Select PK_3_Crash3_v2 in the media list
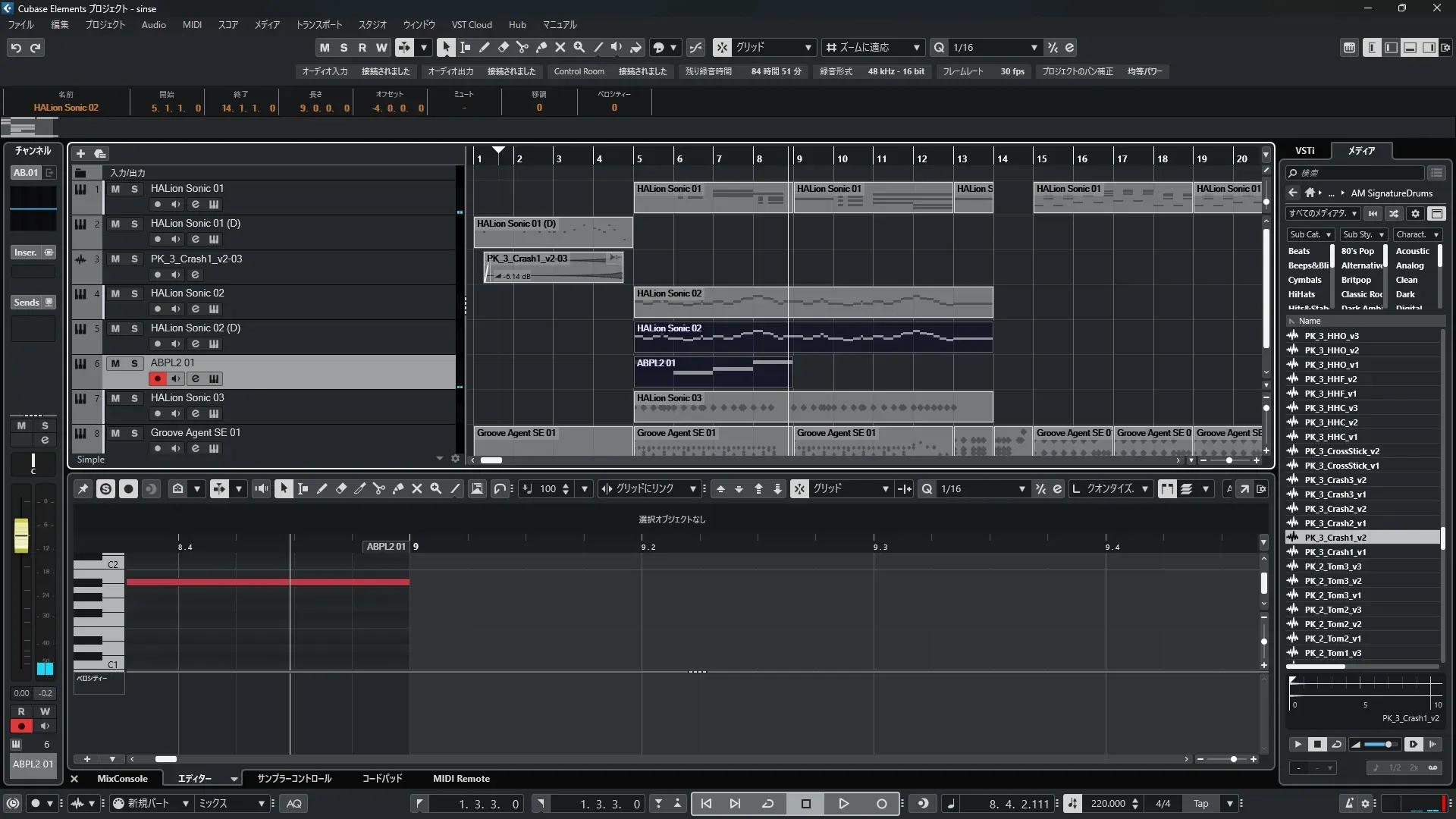 [x=1335, y=480]
